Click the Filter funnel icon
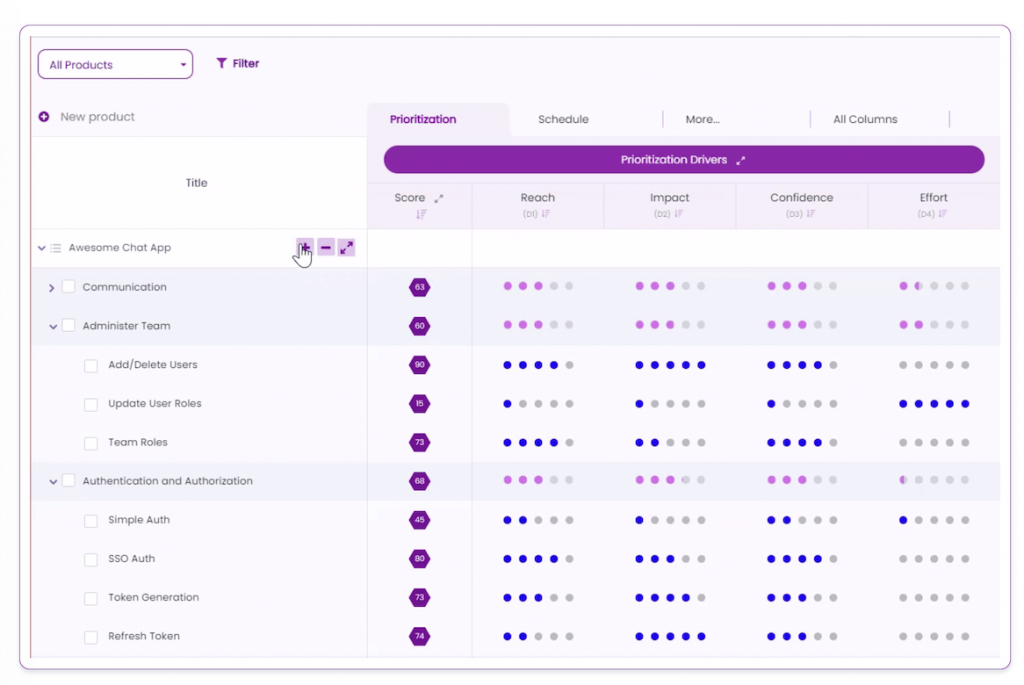This screenshot has height=685, width=1024. click(x=222, y=63)
